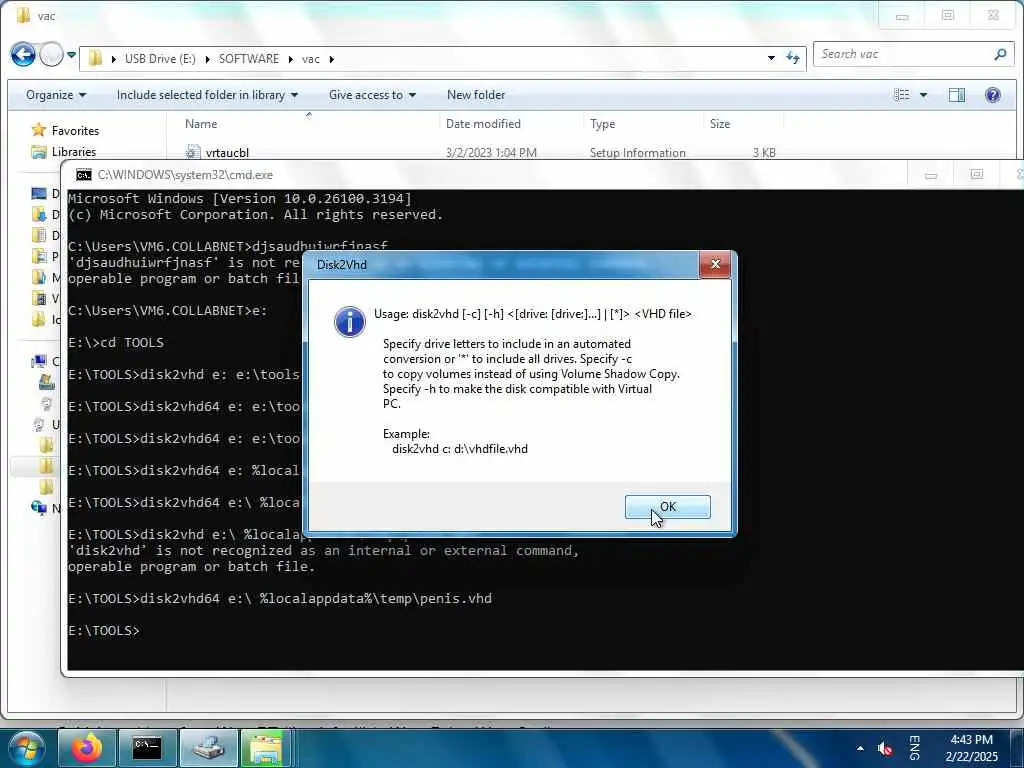
Task: Click the cmd.exe title bar icon
Action: 84,174
